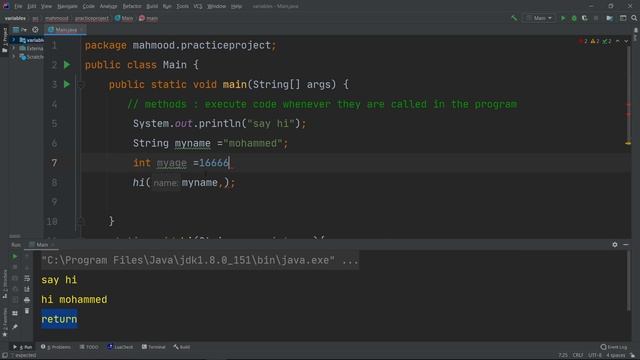Click the green Run button in toolbar
The image size is (640, 360).
pyautogui.click(x=563, y=18)
